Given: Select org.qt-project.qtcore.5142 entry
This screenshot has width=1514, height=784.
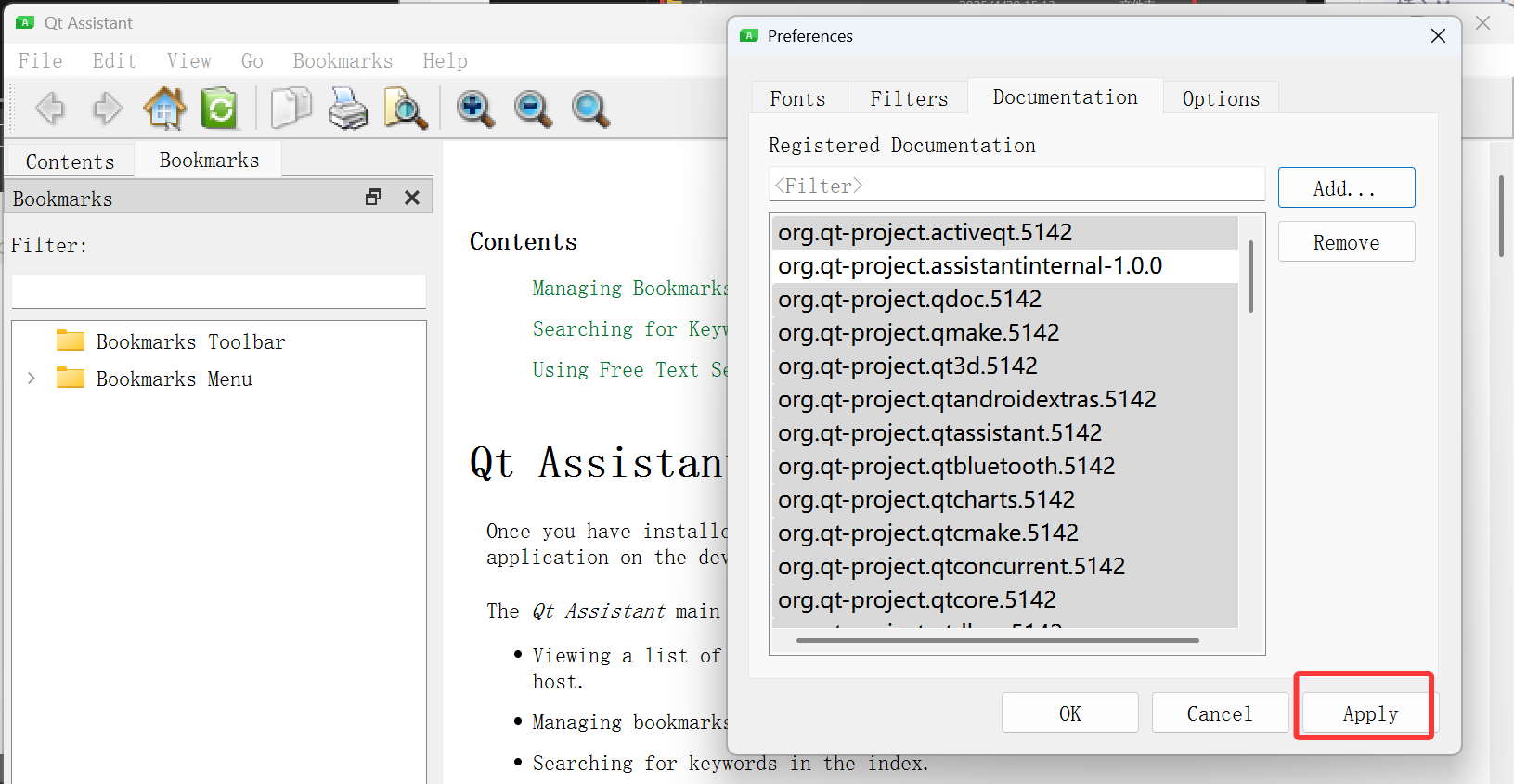Looking at the screenshot, I should [x=1005, y=599].
